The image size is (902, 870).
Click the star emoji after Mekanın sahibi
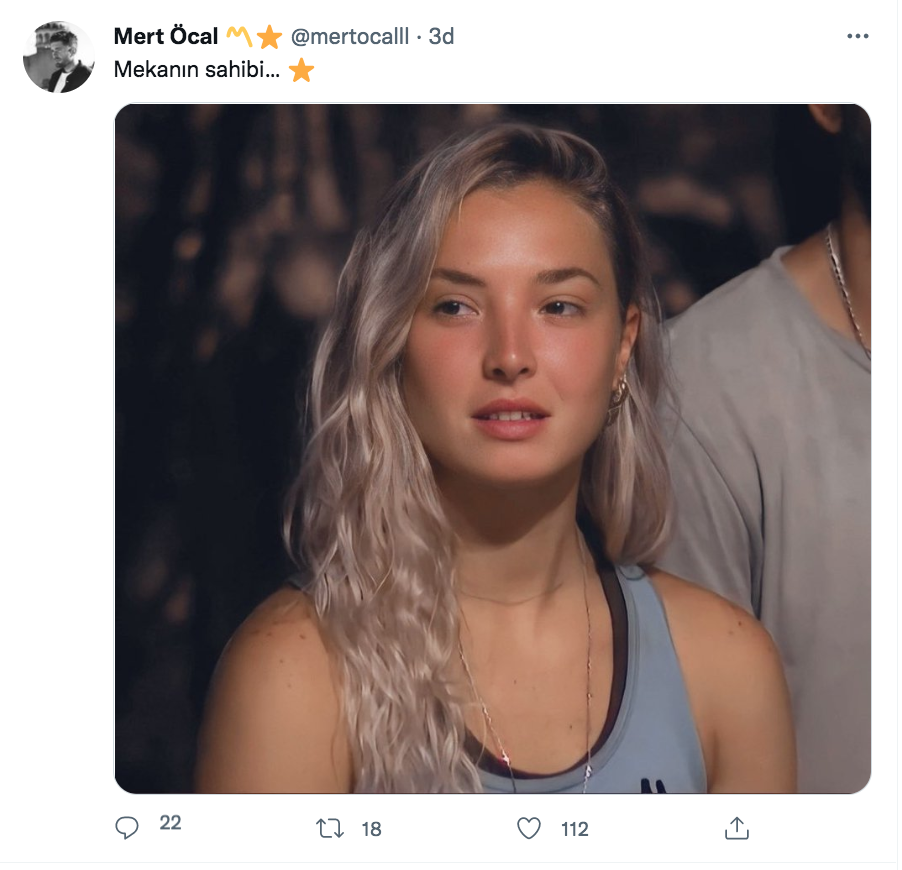click(x=301, y=70)
